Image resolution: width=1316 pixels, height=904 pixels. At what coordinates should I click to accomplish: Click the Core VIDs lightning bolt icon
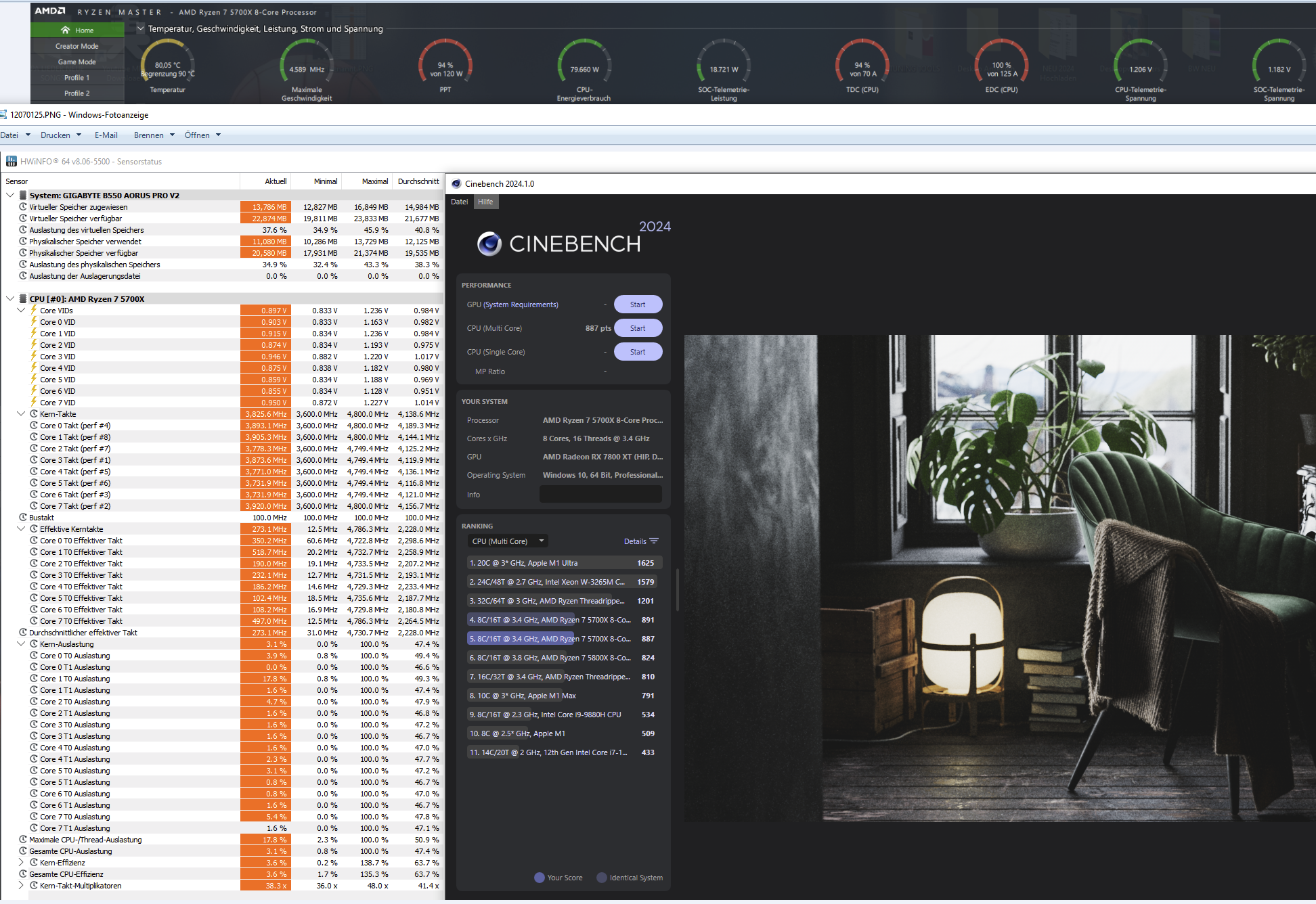(x=34, y=310)
